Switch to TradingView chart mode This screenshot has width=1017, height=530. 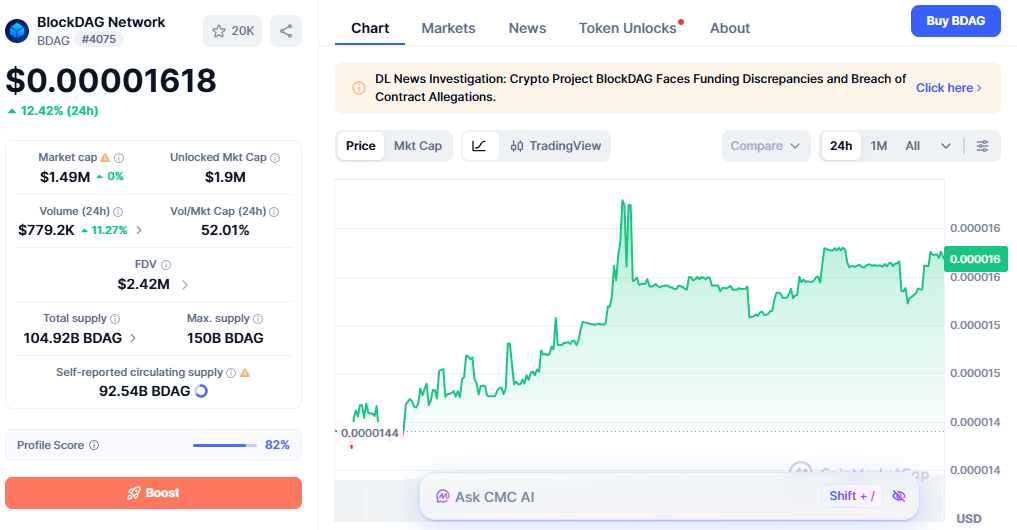pos(556,146)
